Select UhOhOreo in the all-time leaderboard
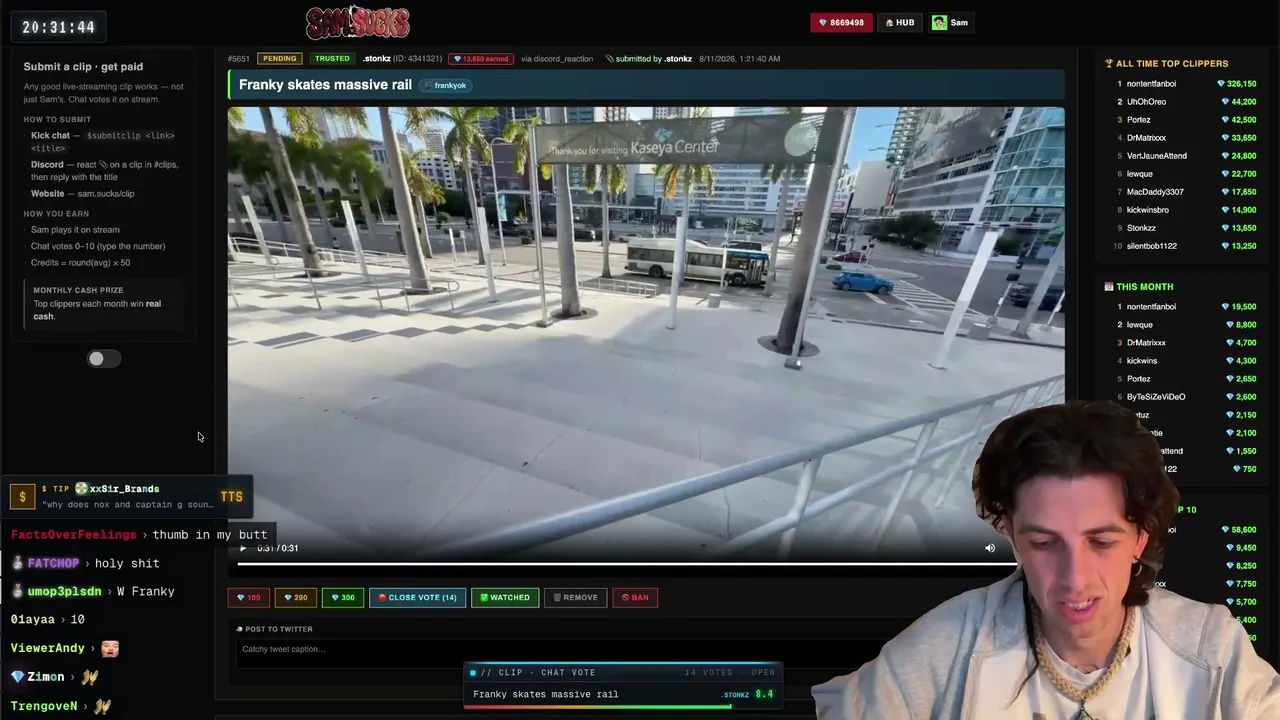This screenshot has width=1280, height=720. point(1146,102)
